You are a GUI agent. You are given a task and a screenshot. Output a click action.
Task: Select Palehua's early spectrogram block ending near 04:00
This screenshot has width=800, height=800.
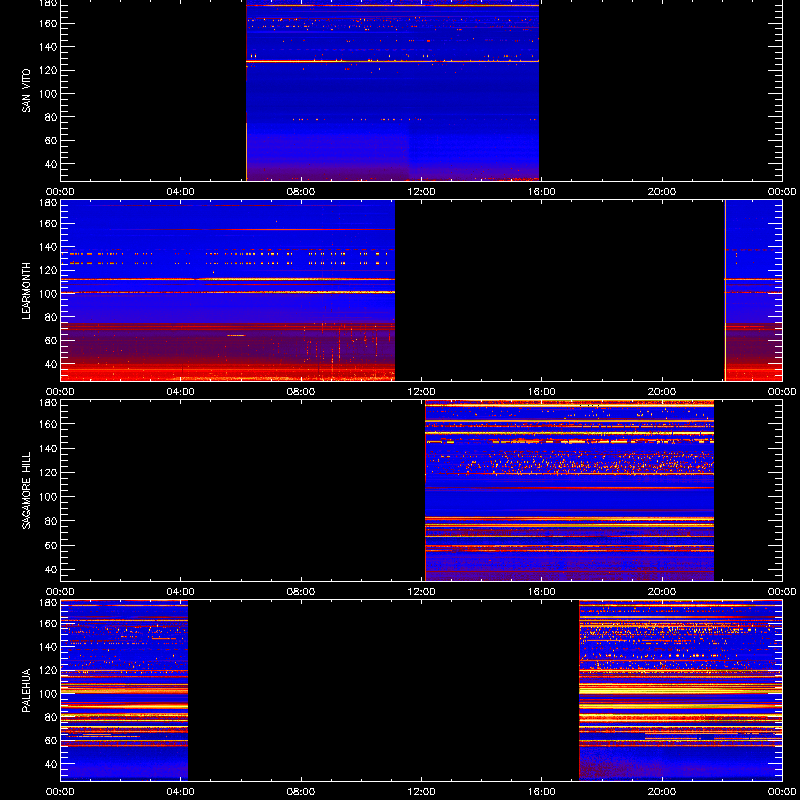point(124,690)
